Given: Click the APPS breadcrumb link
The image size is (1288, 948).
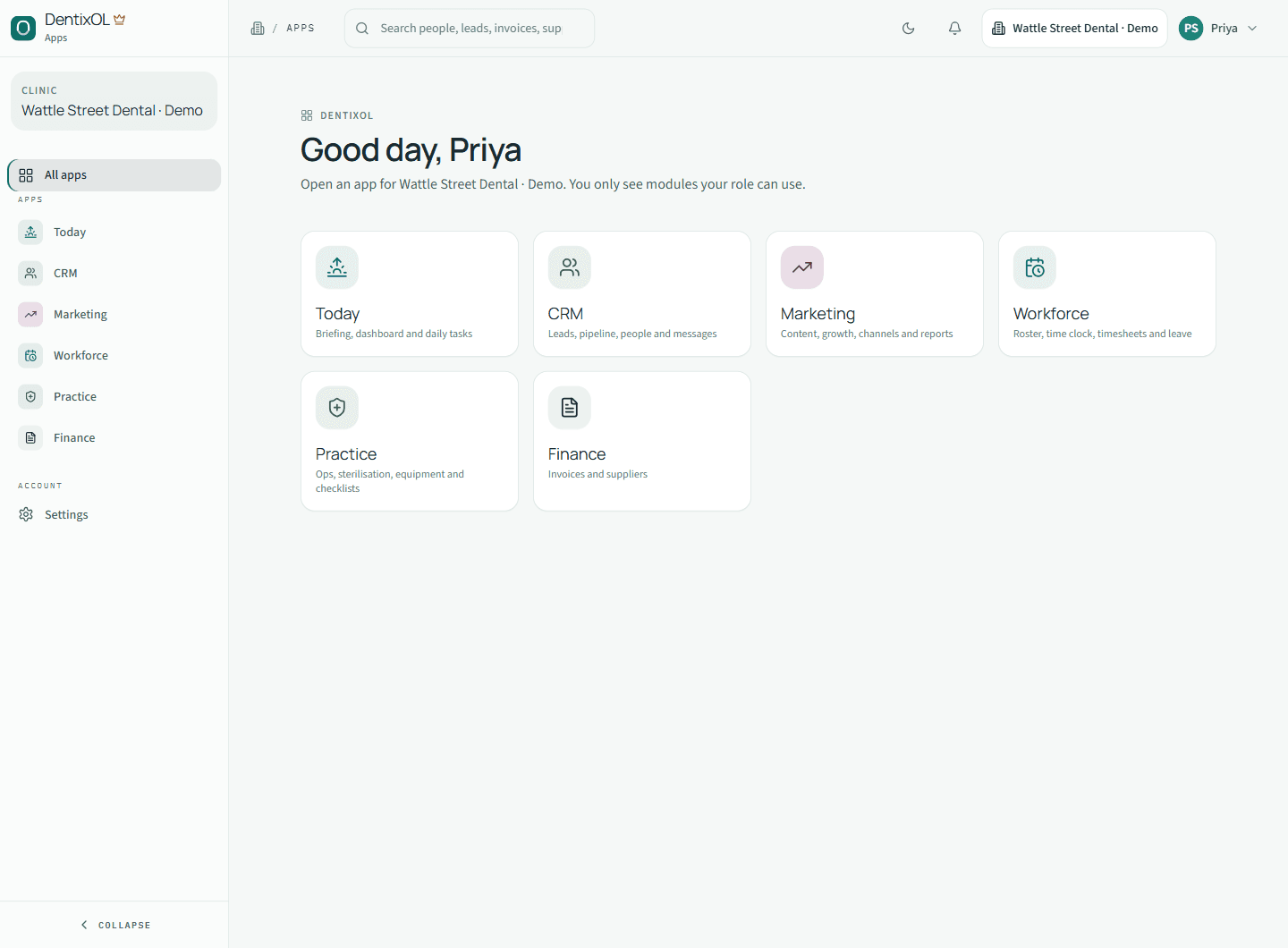Looking at the screenshot, I should [301, 29].
